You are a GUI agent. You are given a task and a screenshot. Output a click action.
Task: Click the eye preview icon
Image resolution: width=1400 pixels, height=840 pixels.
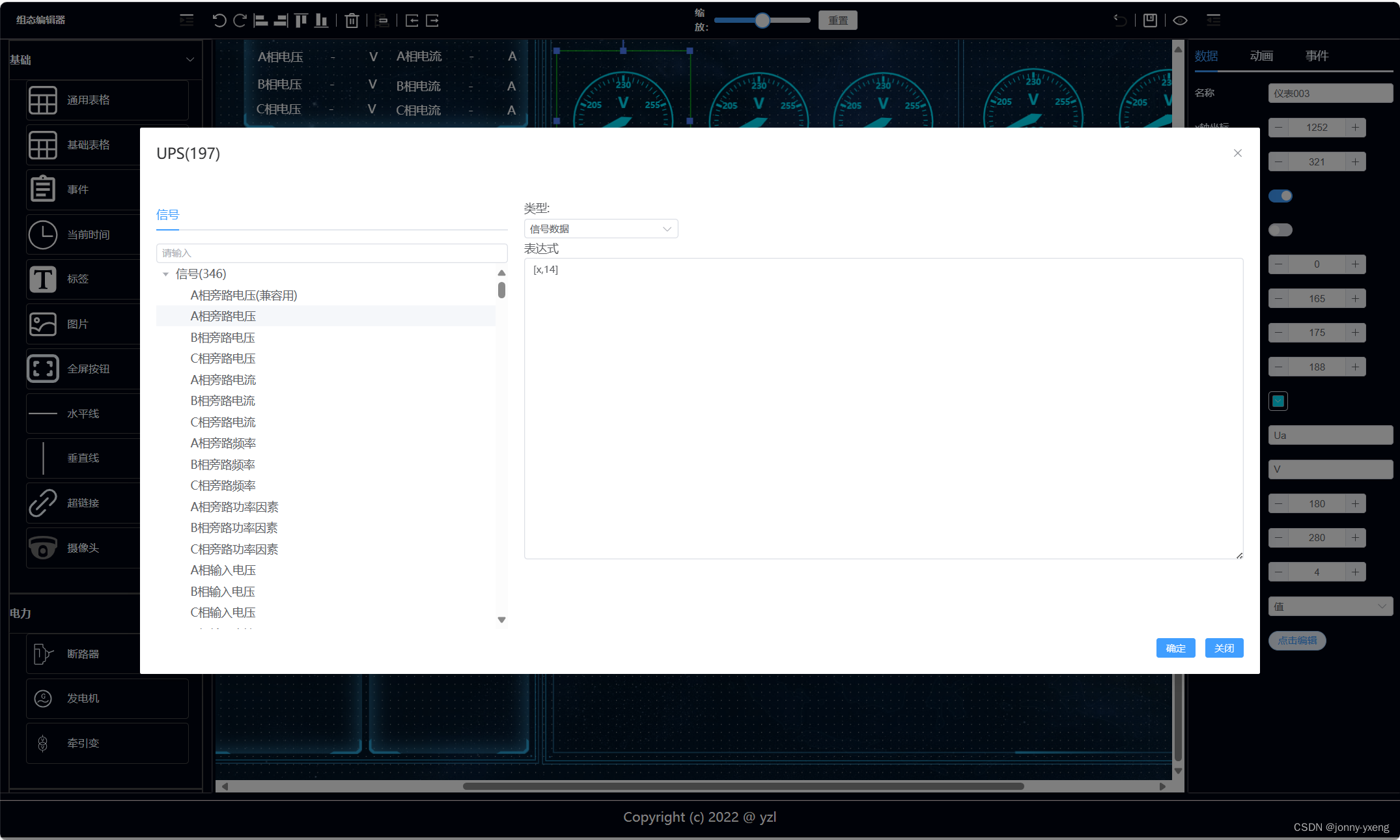click(1180, 21)
